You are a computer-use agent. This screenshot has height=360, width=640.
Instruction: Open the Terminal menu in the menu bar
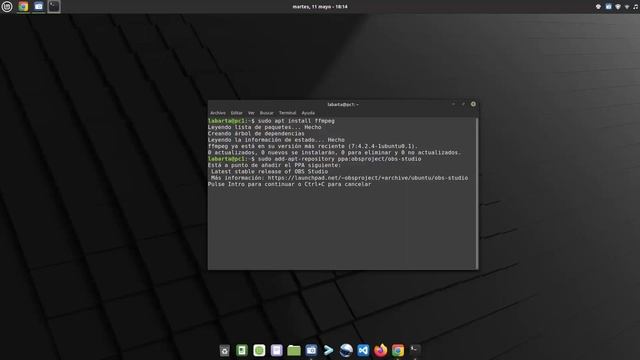coord(287,113)
